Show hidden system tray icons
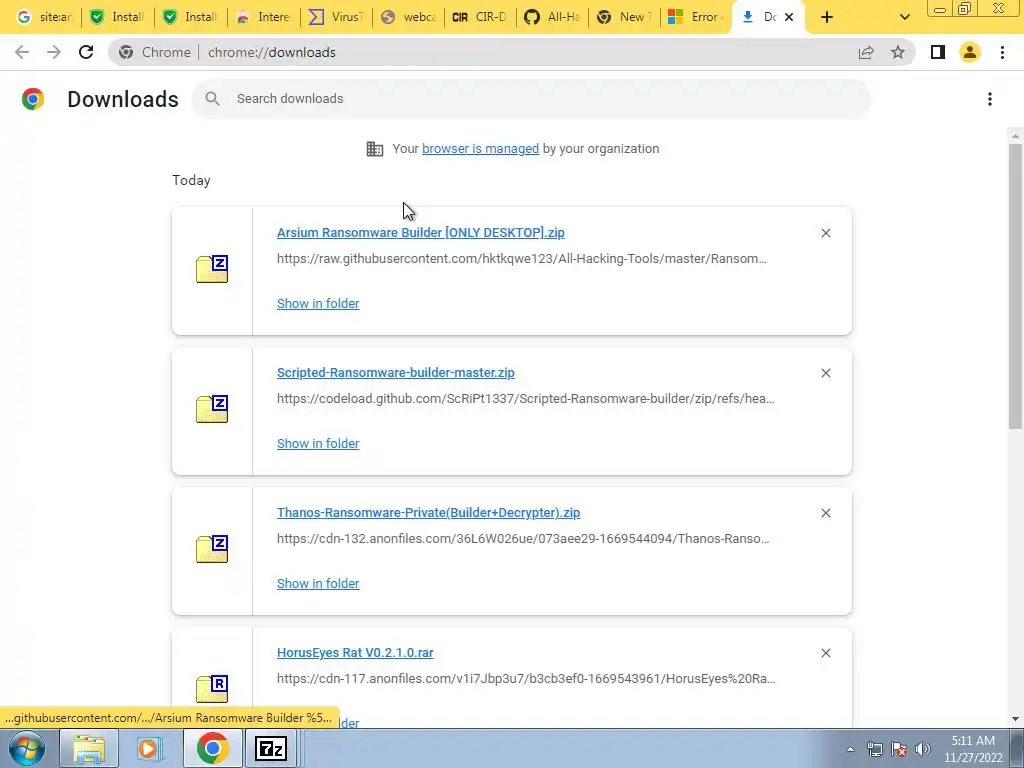 pos(850,749)
